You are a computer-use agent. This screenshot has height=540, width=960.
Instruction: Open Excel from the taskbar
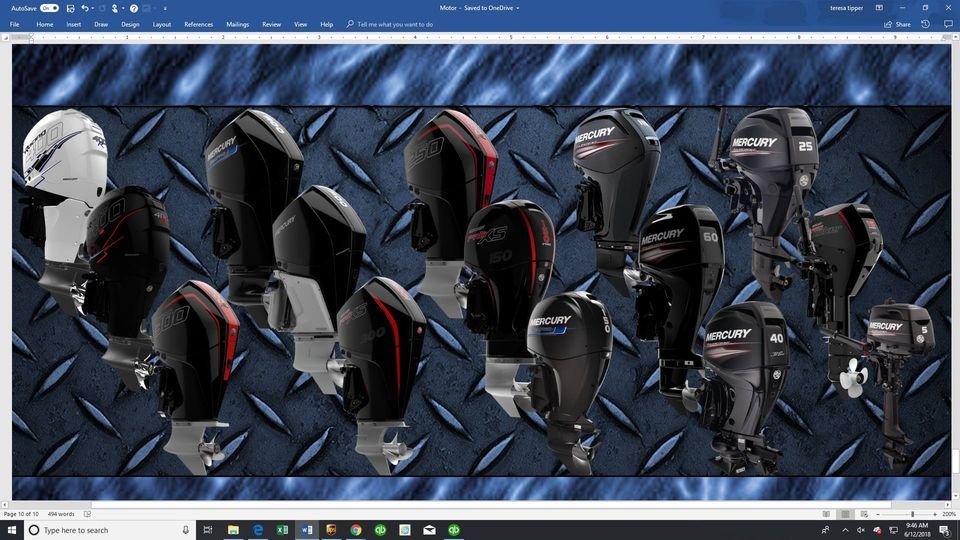coord(282,530)
